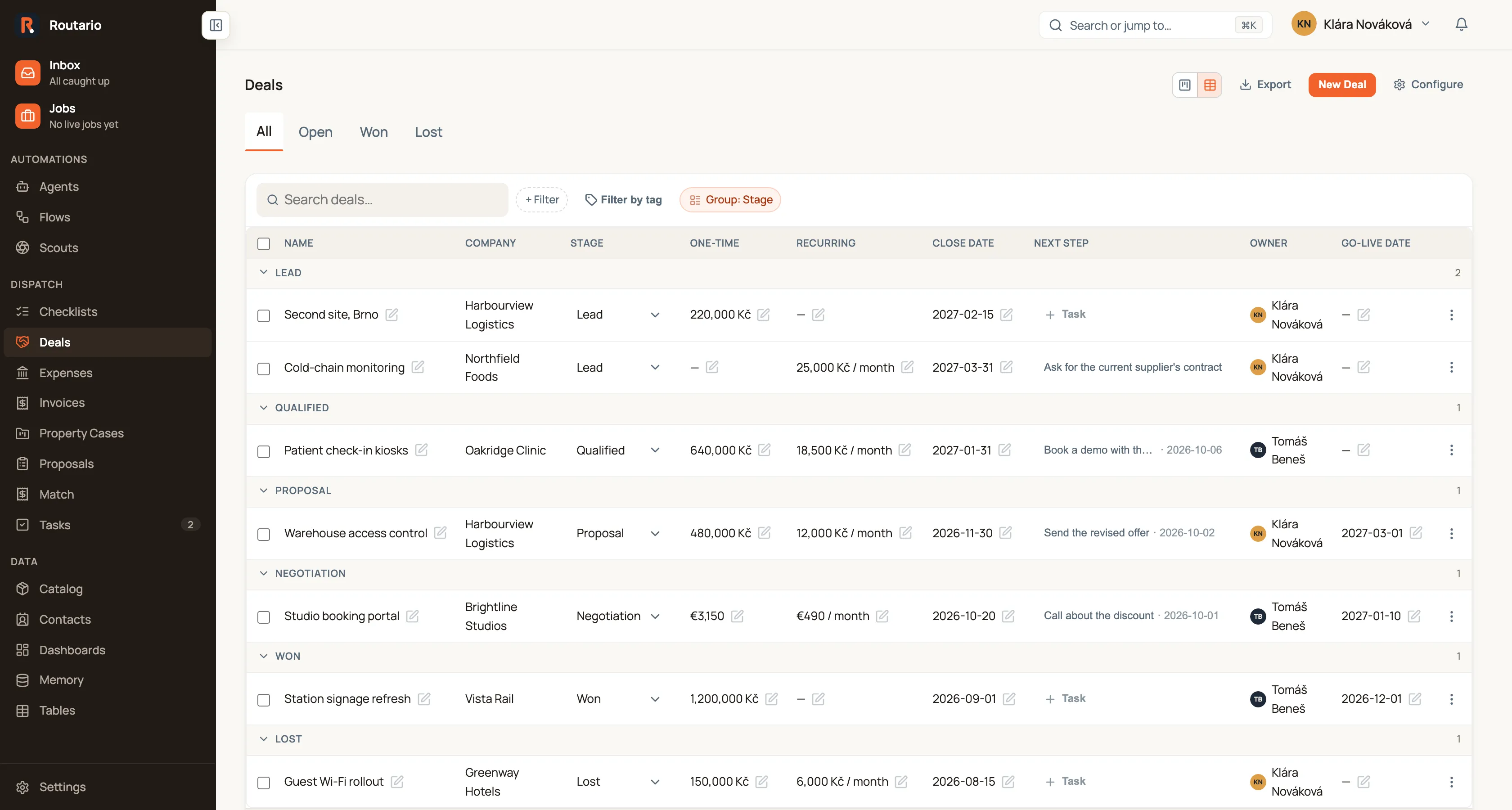Select the All deals tab

pyautogui.click(x=264, y=131)
